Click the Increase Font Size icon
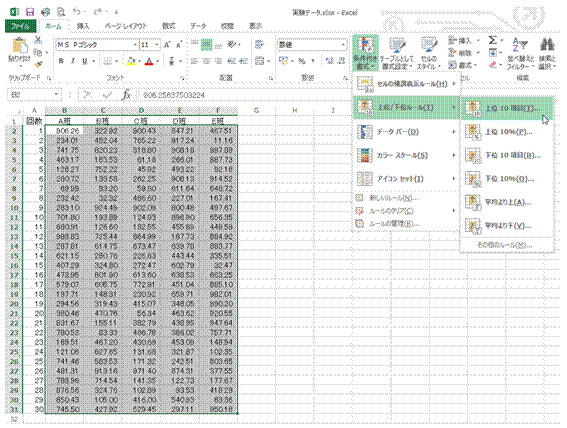Viewport: 567px width, 428px height. 167,45
